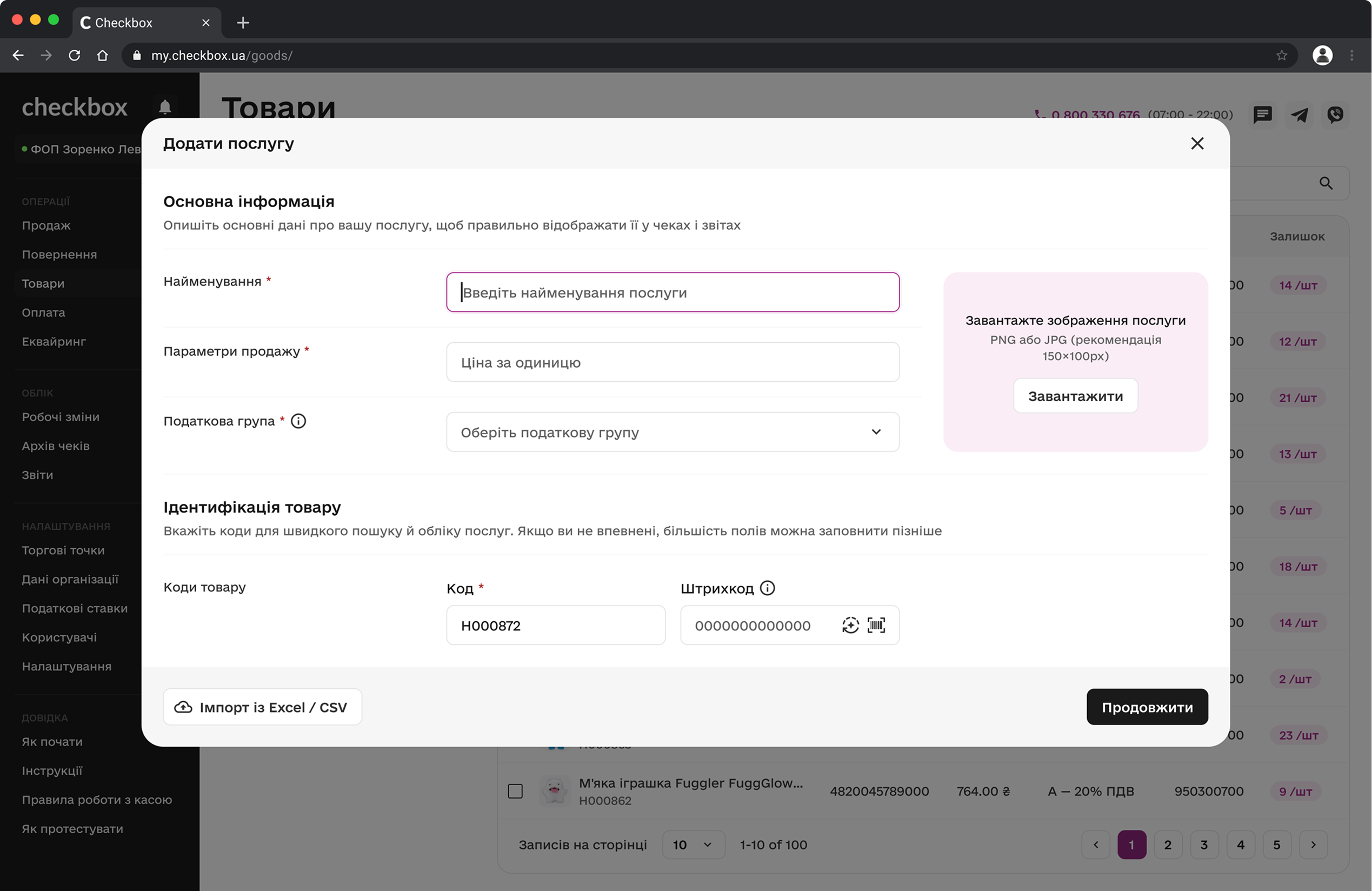The height and width of the screenshot is (891, 1372).
Task: Open Як почати help link
Action: tap(52, 742)
